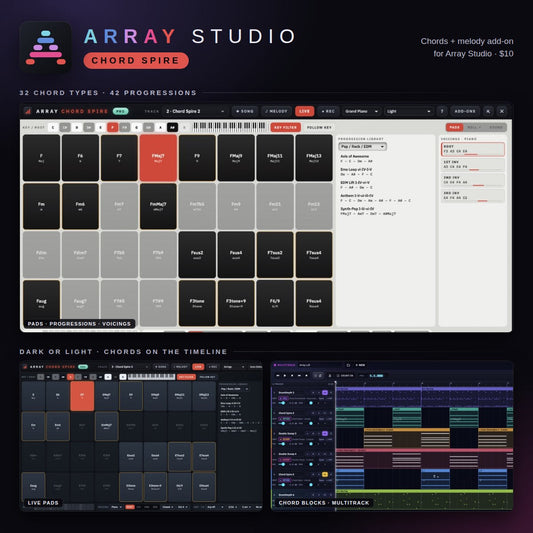Image resolution: width=533 pixels, height=533 pixels.
Task: Enable the KEY FILTER toggle in light window
Action: [x=286, y=127]
